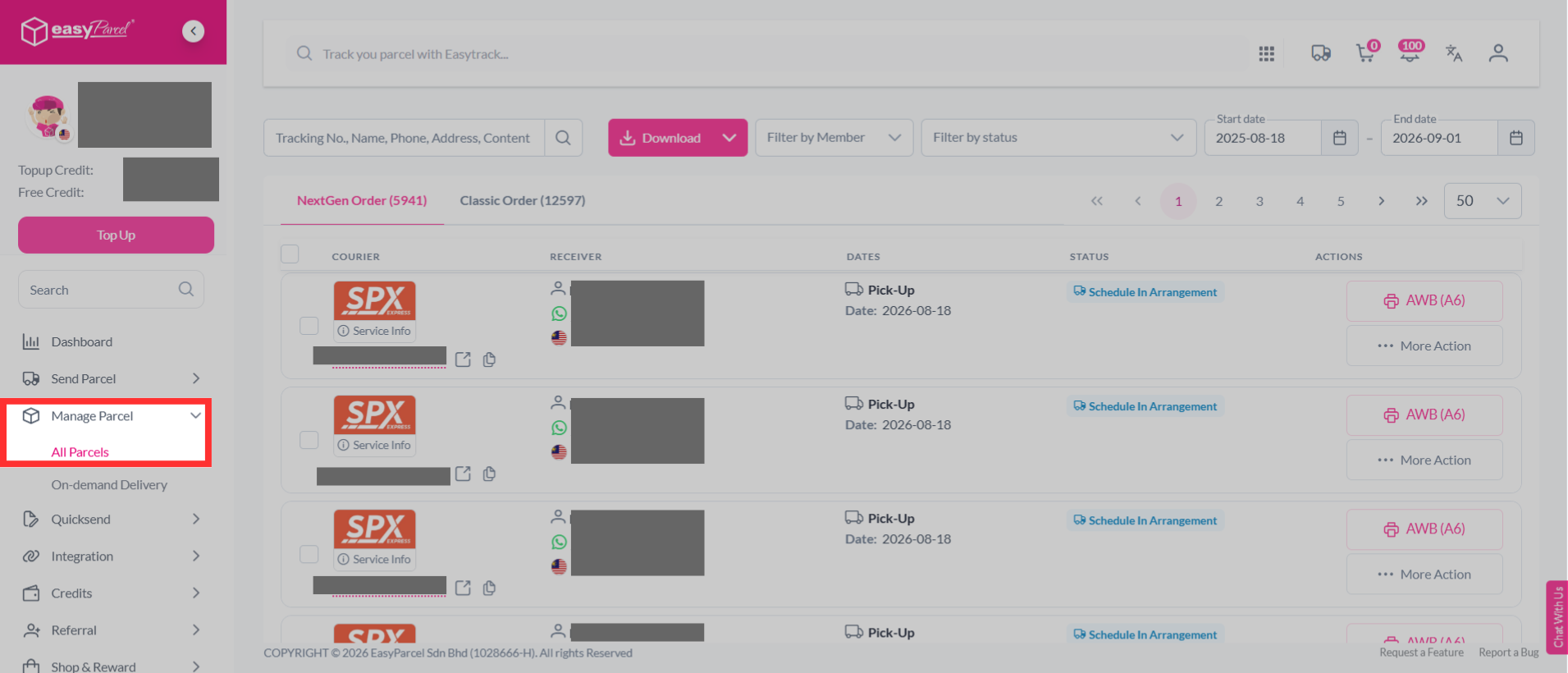The width and height of the screenshot is (1568, 673).
Task: Go to previous page arrow
Action: click(x=1137, y=201)
